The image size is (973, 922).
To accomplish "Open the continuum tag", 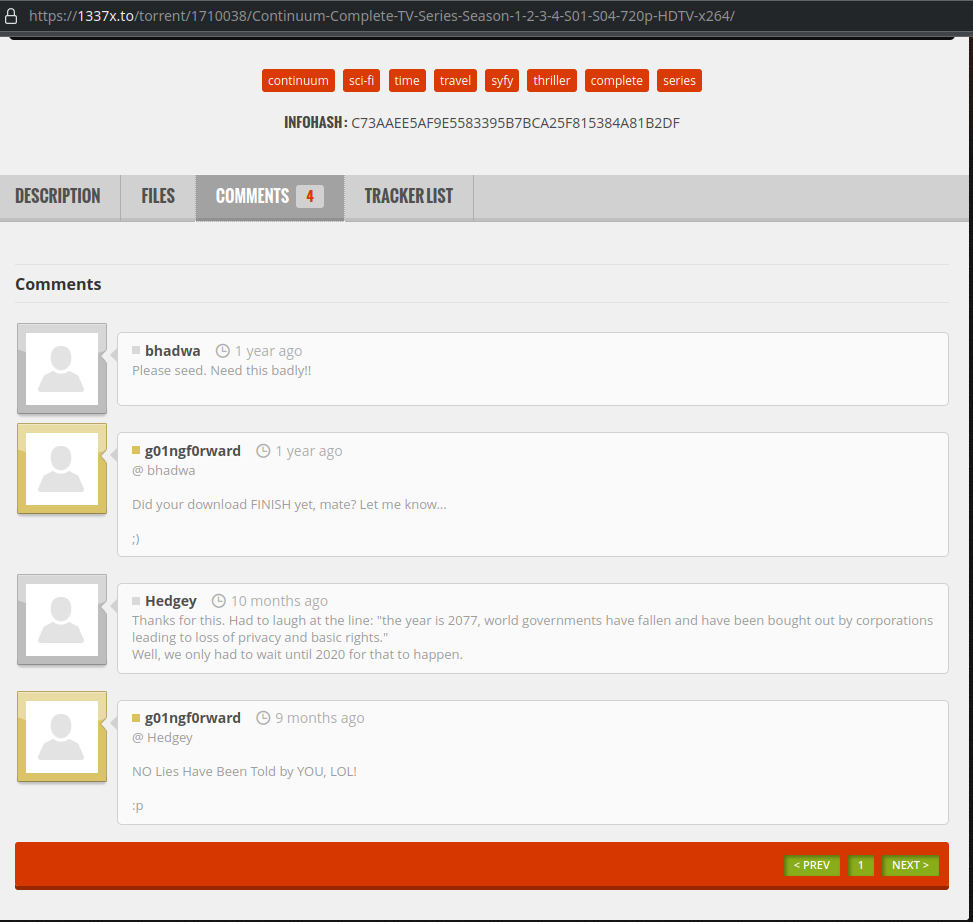I will pos(298,81).
